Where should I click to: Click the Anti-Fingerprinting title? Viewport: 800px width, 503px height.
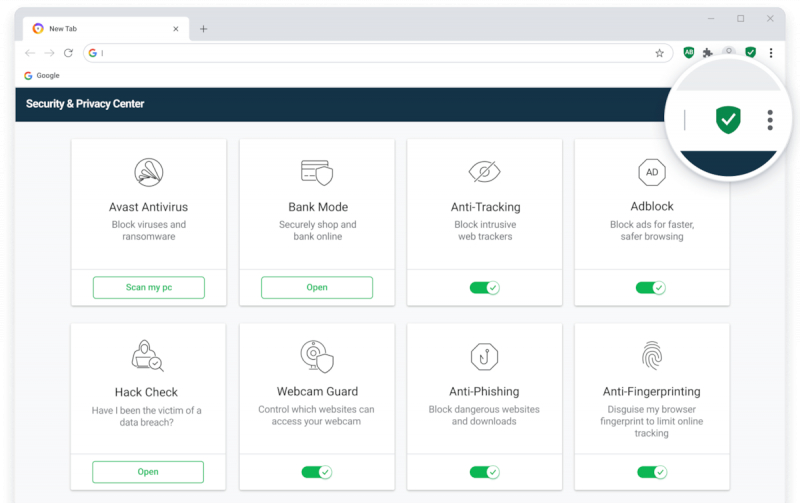pos(652,391)
